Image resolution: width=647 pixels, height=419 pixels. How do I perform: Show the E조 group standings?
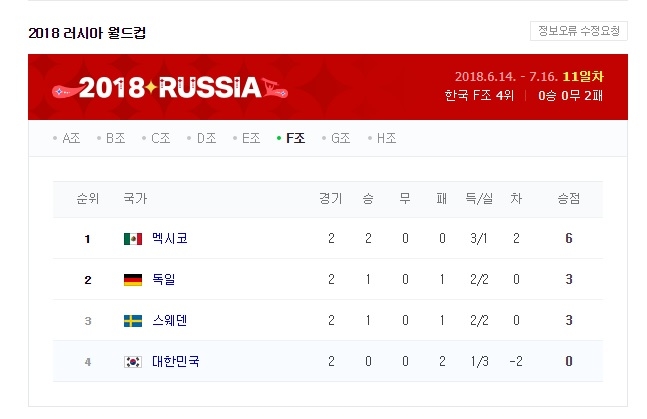coord(248,138)
